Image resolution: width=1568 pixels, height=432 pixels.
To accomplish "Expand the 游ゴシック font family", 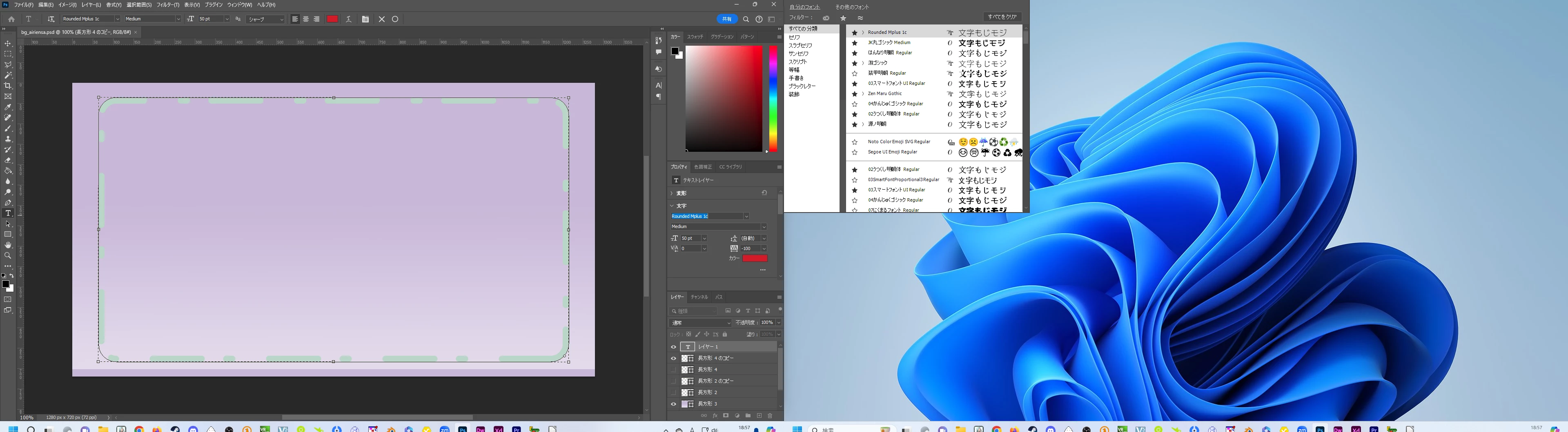I will 863,63.
